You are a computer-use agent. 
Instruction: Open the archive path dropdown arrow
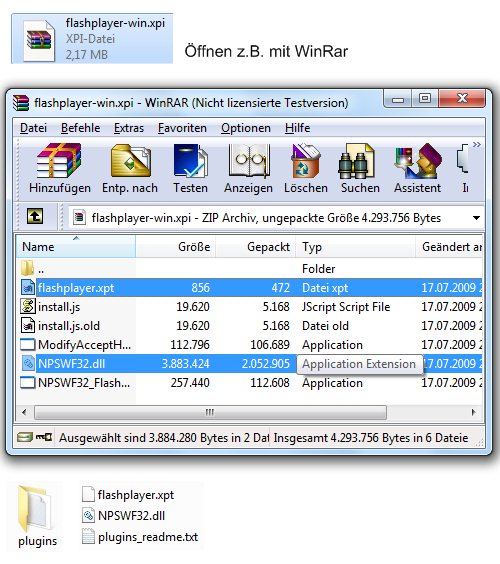point(476,218)
